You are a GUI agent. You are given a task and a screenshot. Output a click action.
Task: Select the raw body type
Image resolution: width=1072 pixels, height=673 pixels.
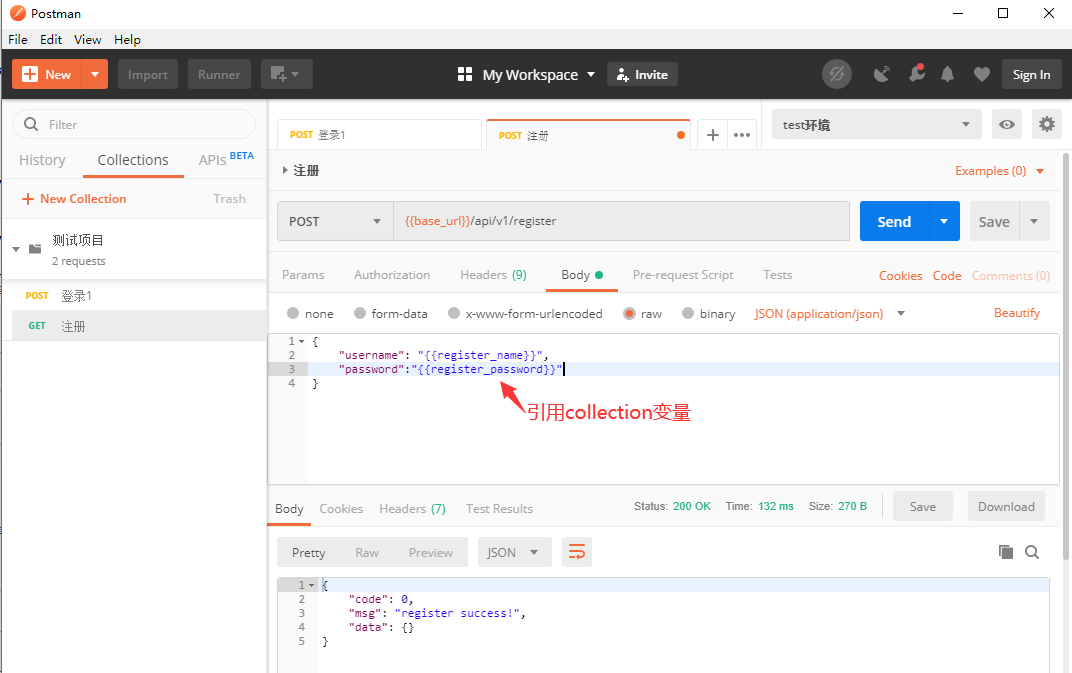[629, 313]
